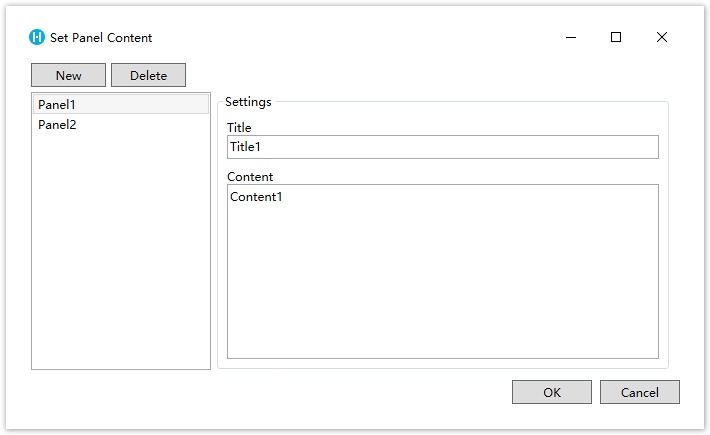Click the Content1 text in Content box
The width and height of the screenshot is (710, 435).
tap(256, 196)
